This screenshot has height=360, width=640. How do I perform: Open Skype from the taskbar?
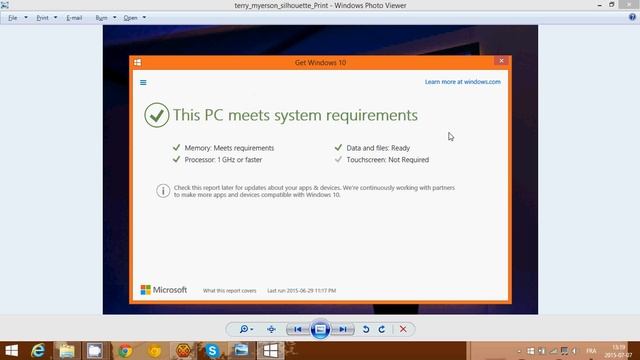pyautogui.click(x=212, y=351)
